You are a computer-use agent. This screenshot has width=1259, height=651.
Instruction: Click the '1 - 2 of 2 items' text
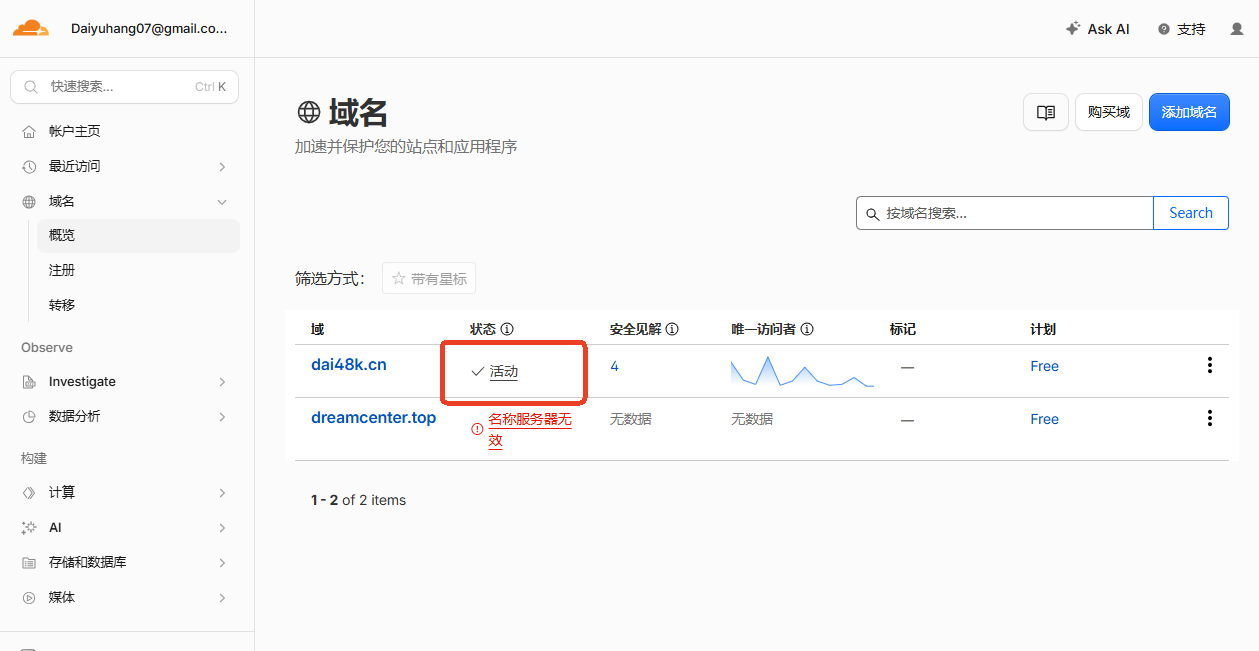[358, 500]
